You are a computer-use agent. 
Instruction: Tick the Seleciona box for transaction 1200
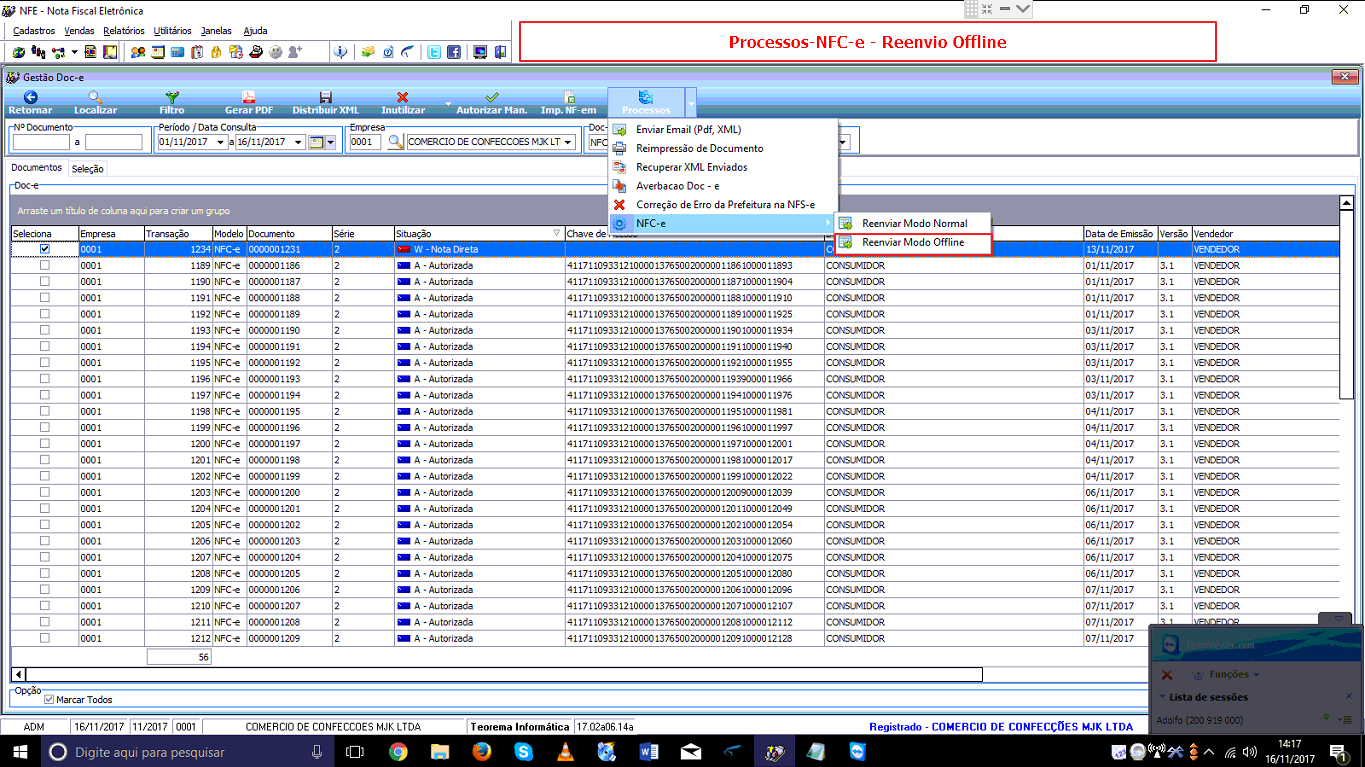coord(44,443)
